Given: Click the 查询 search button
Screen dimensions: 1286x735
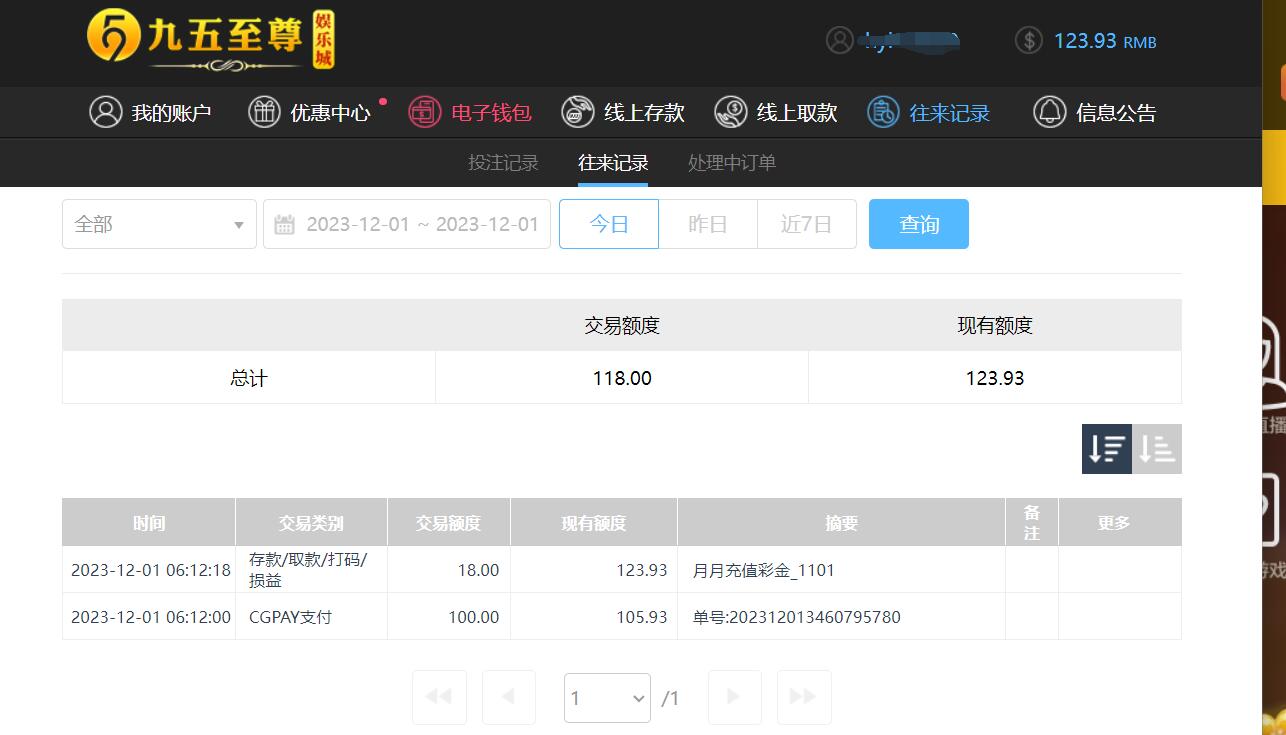Looking at the screenshot, I should click(x=919, y=224).
